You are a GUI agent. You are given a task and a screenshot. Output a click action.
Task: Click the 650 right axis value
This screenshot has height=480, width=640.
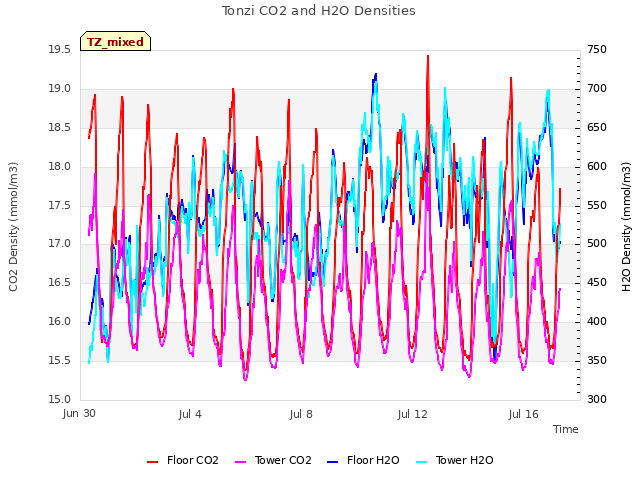point(597,128)
